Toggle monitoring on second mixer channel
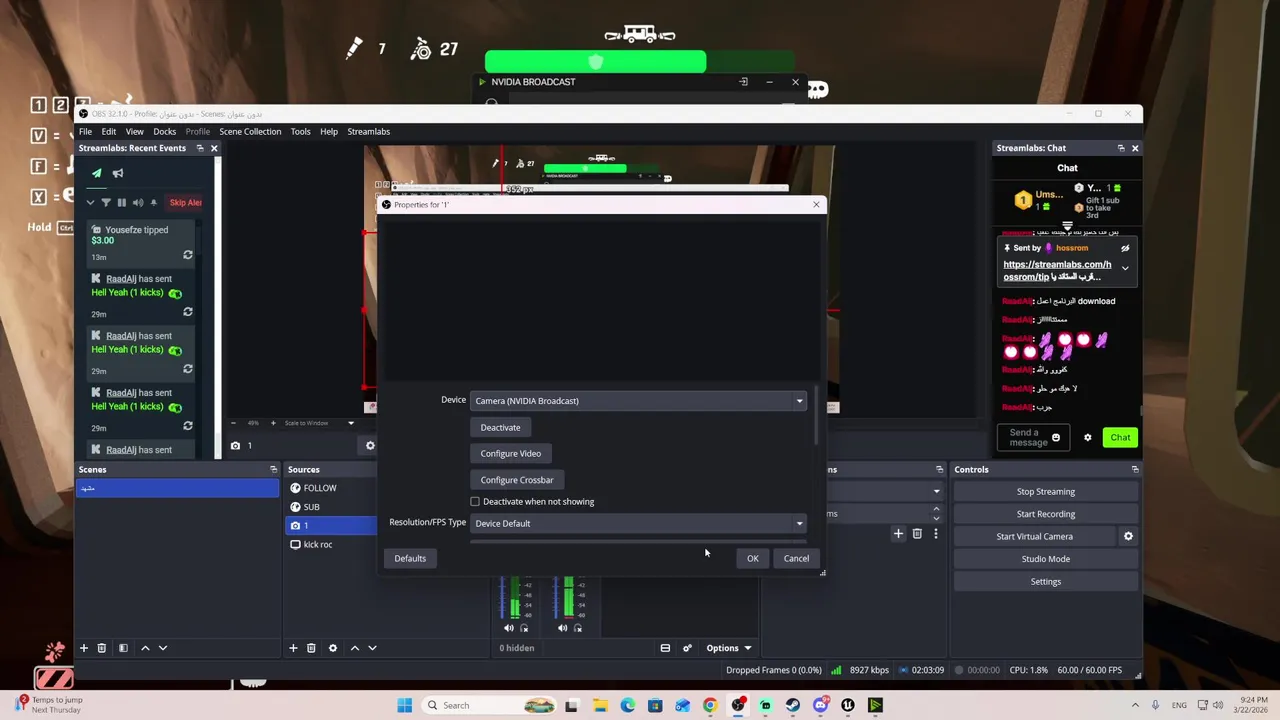Screen dimensions: 1280x720 pos(577,628)
